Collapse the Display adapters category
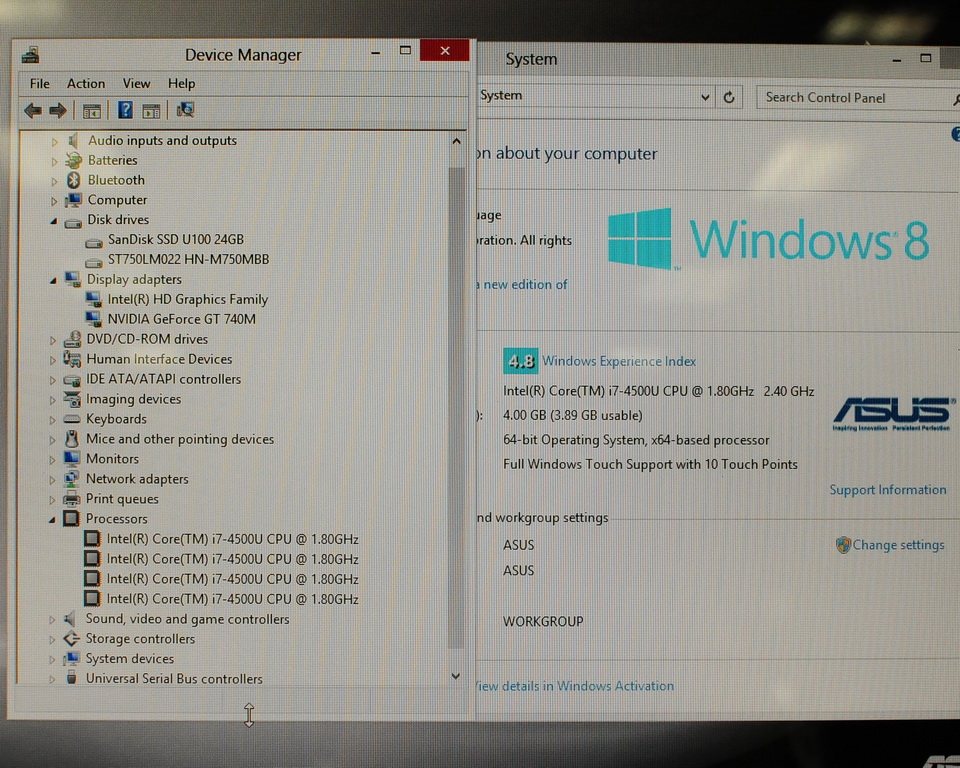The height and width of the screenshot is (768, 960). (x=53, y=280)
